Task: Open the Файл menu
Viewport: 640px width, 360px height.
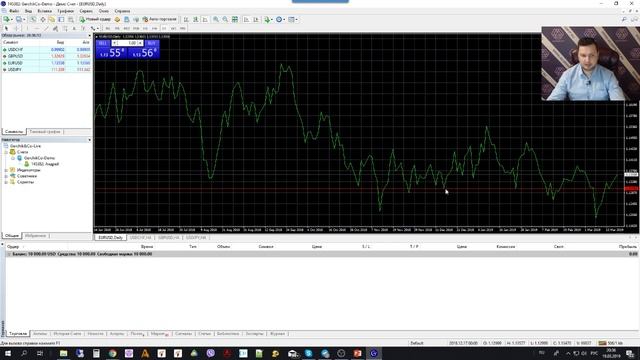Action: pyautogui.click(x=13, y=11)
